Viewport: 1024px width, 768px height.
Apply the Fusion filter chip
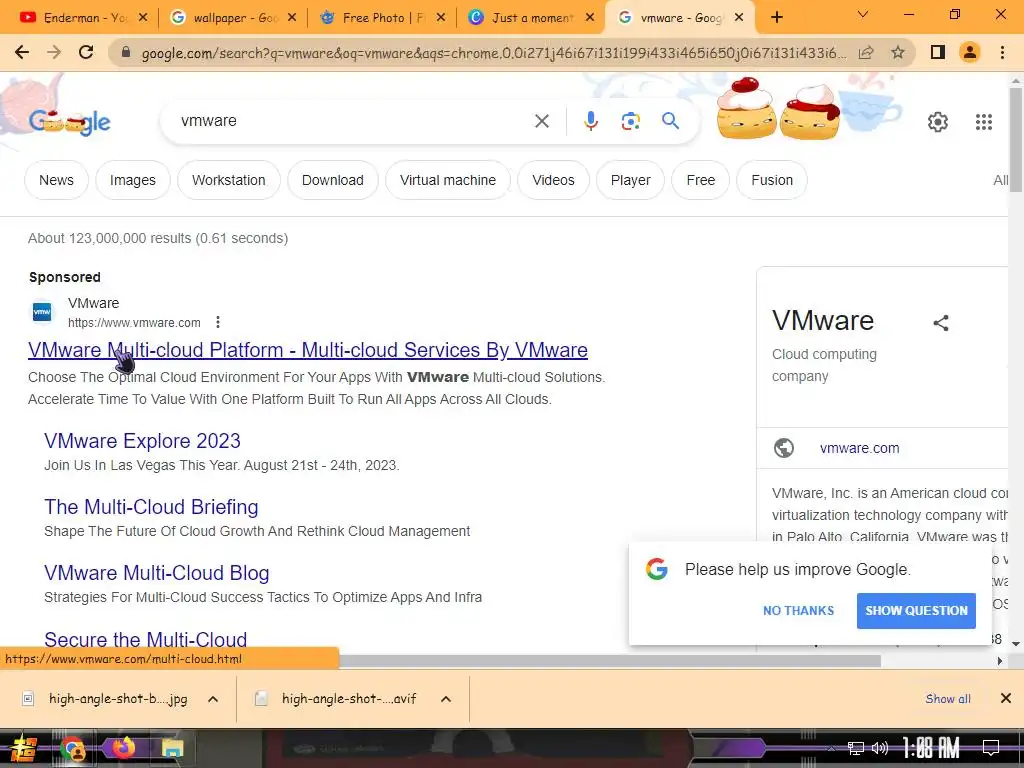(x=772, y=180)
